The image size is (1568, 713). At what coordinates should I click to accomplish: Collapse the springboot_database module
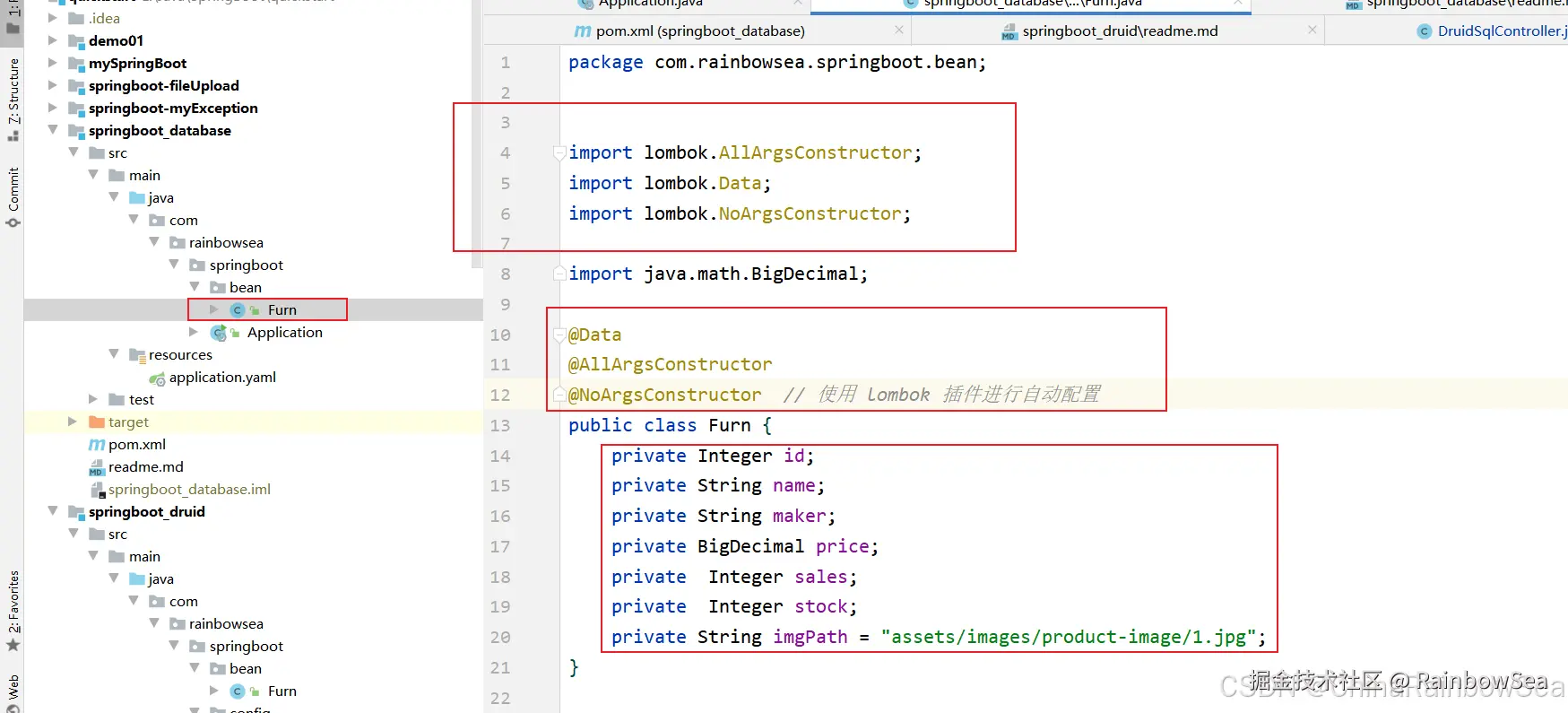52,130
